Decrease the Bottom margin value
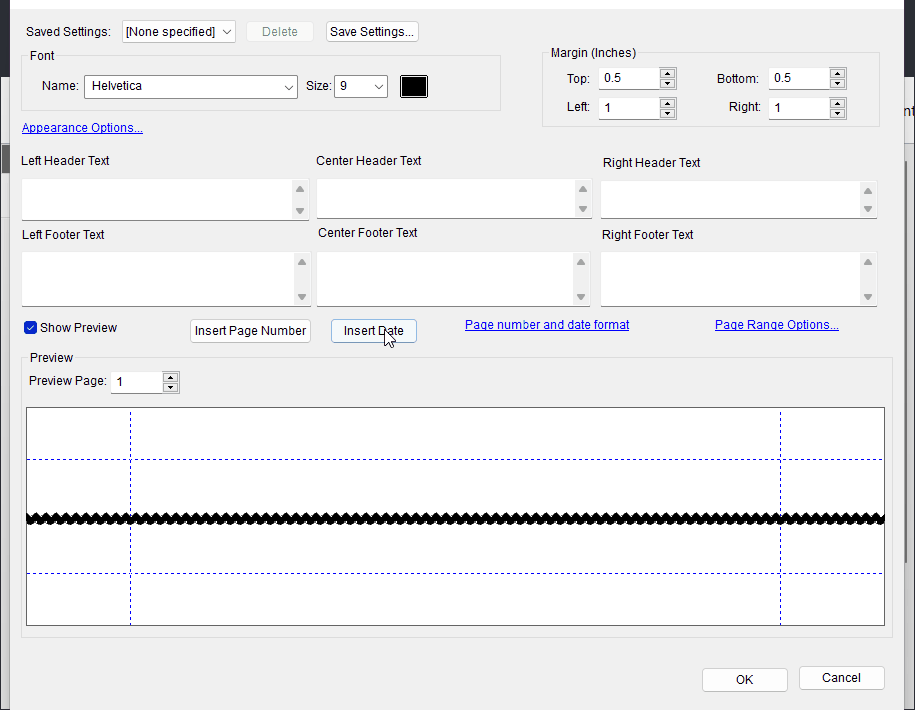 [837, 83]
